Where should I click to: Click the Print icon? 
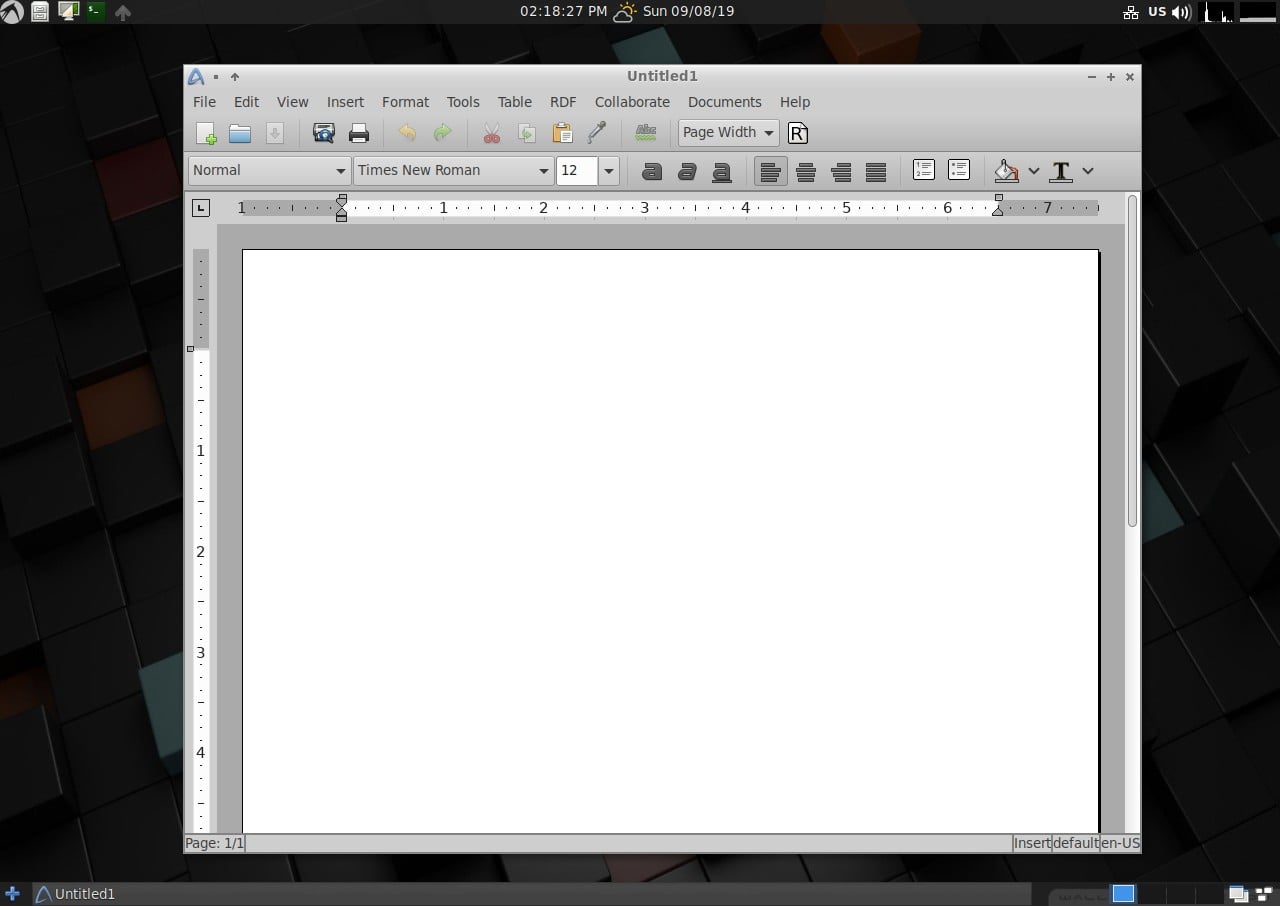359,133
